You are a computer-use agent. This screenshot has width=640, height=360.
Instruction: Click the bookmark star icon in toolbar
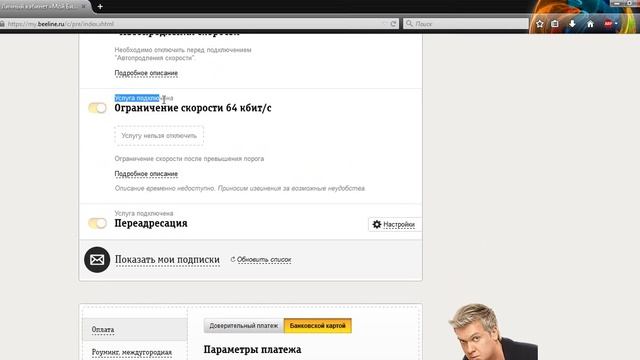[540, 24]
